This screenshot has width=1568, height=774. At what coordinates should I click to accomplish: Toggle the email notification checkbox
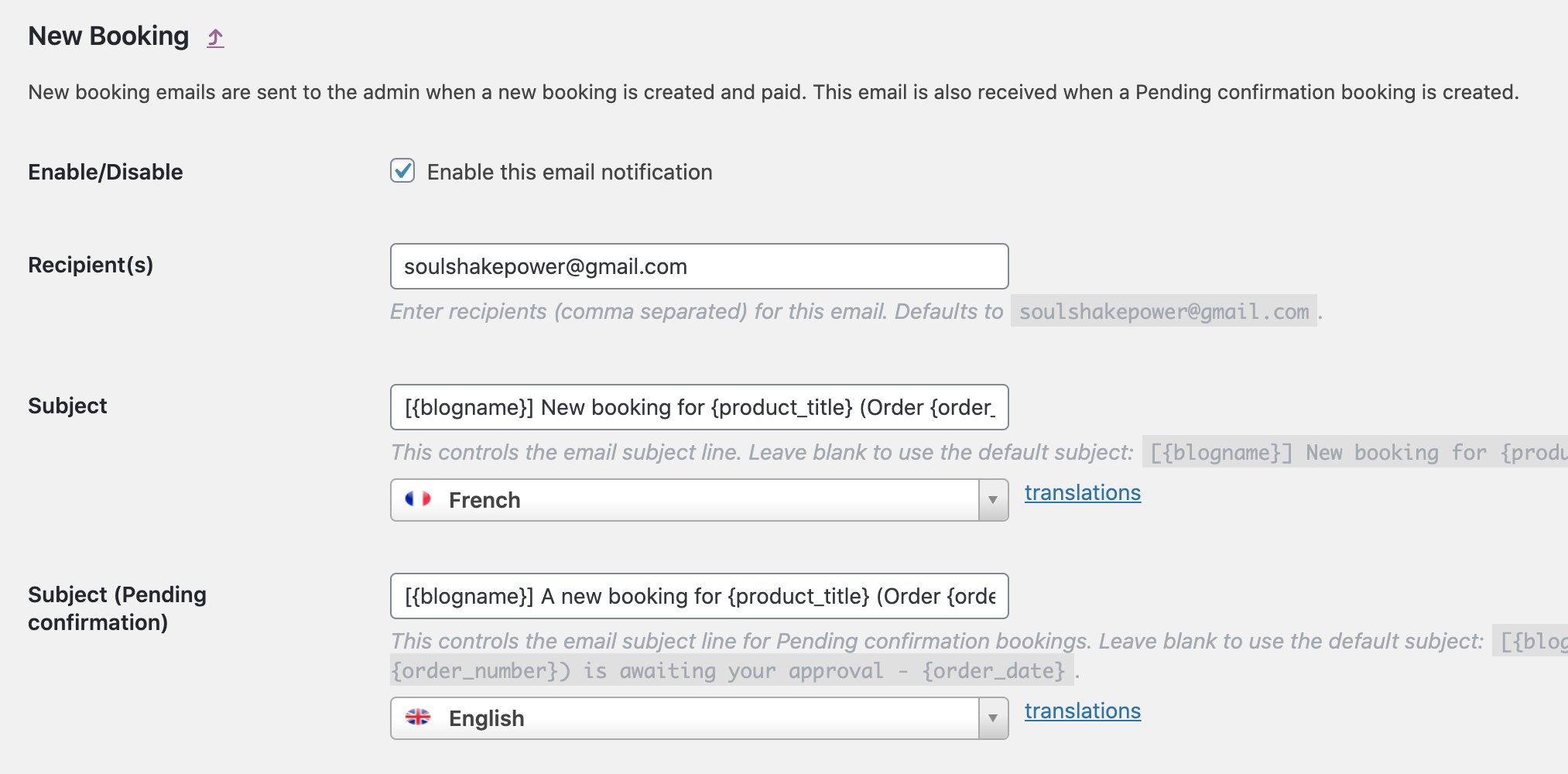click(x=402, y=171)
